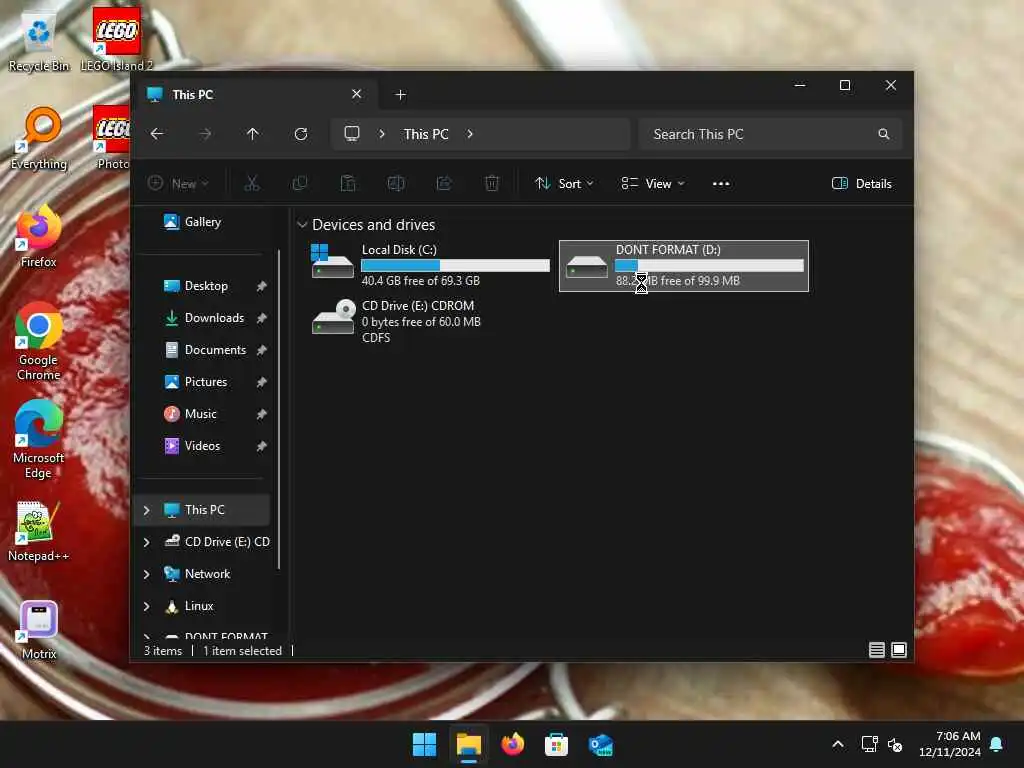Click This PC breadcrumb in address bar
The image size is (1024, 768).
tap(426, 134)
